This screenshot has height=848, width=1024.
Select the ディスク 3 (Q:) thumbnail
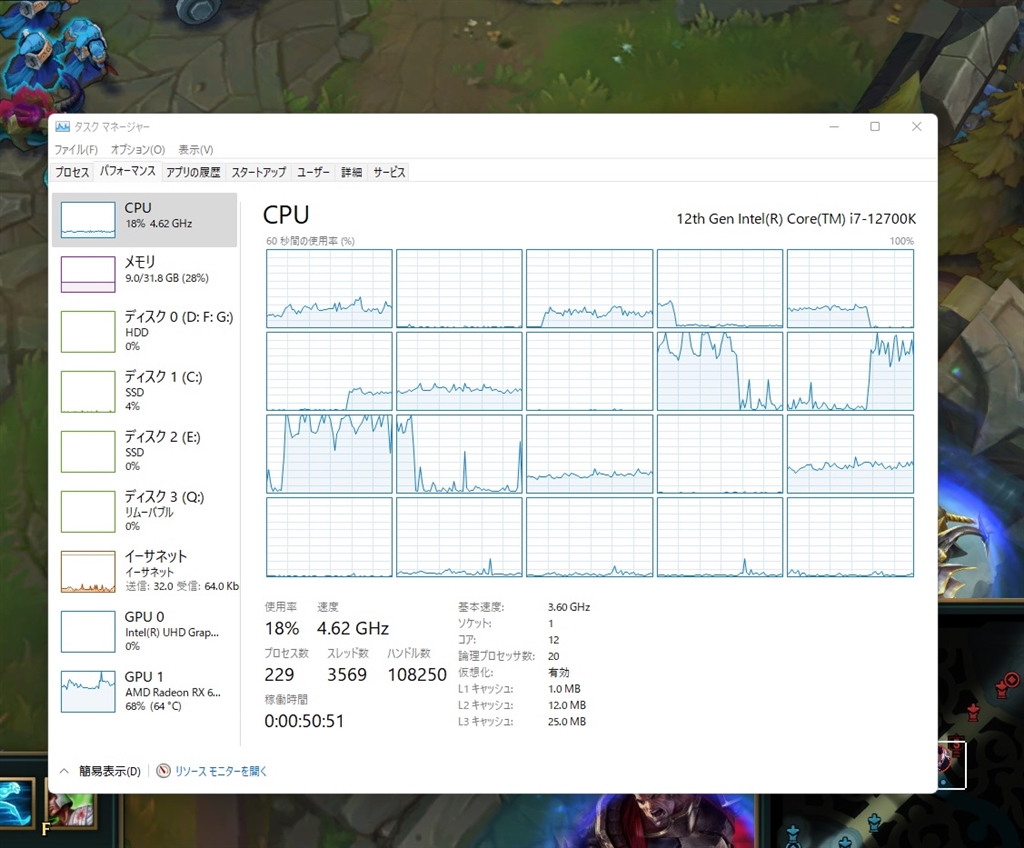click(88, 512)
